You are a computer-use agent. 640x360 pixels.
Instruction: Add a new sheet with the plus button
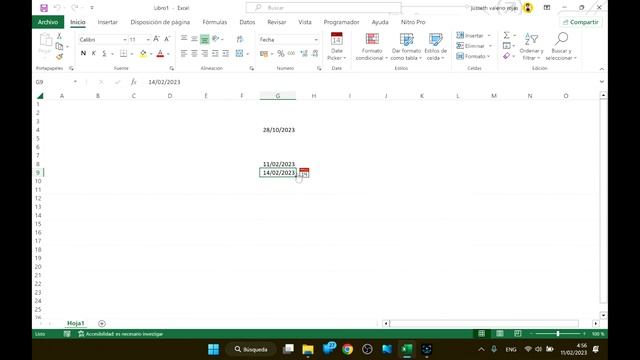pyautogui.click(x=102, y=323)
